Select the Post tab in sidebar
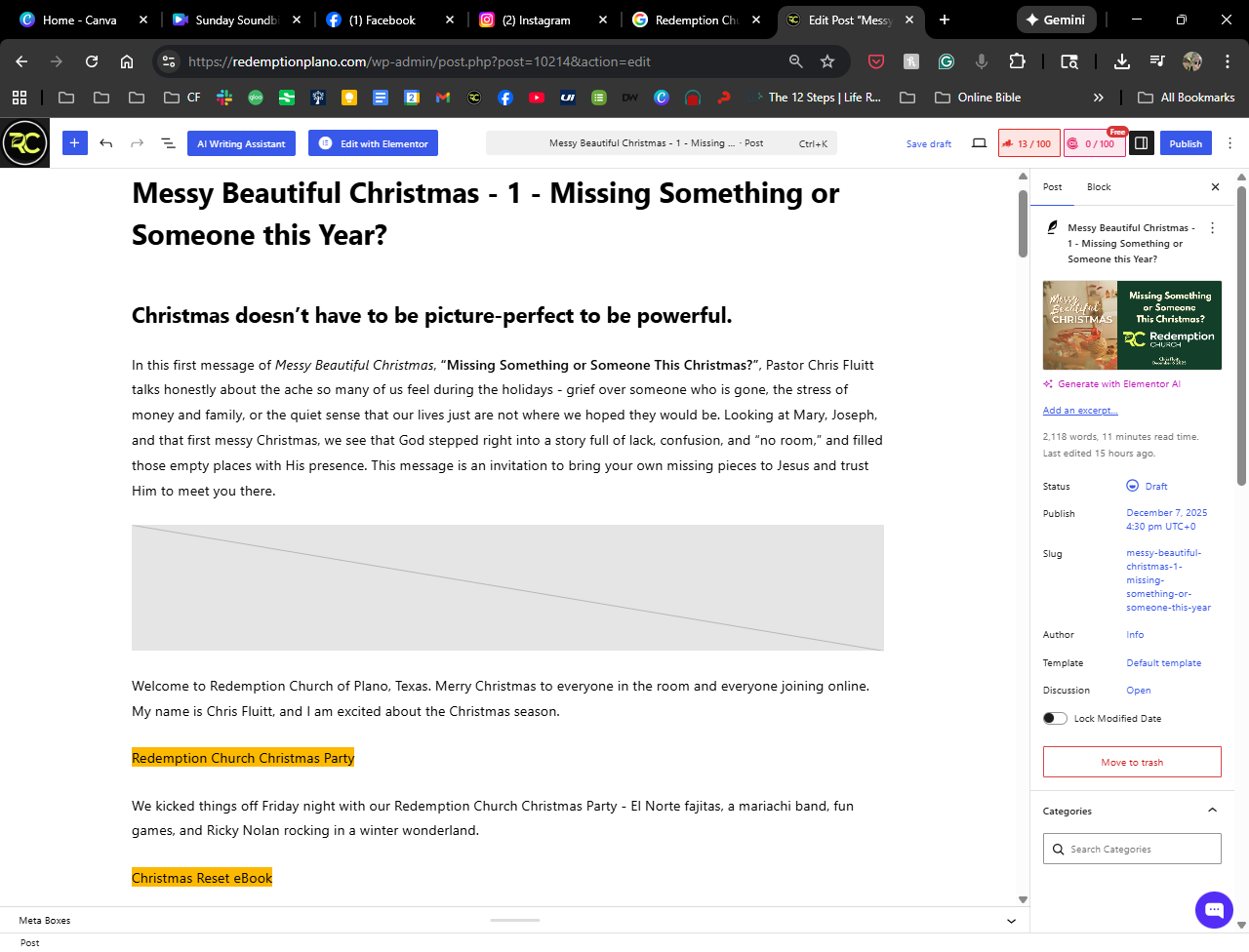 (x=1052, y=187)
